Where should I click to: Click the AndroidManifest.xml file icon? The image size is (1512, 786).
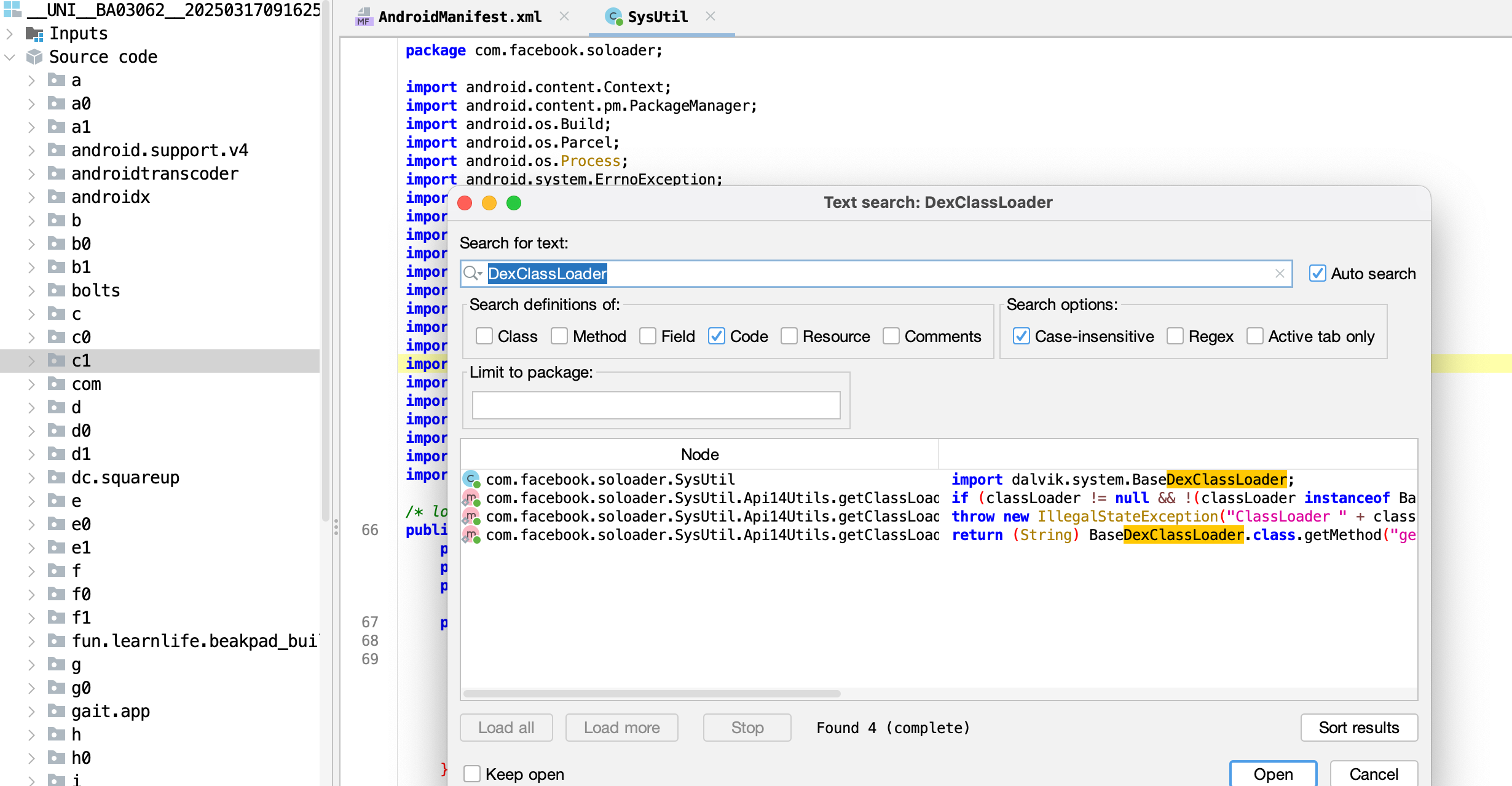pos(363,17)
